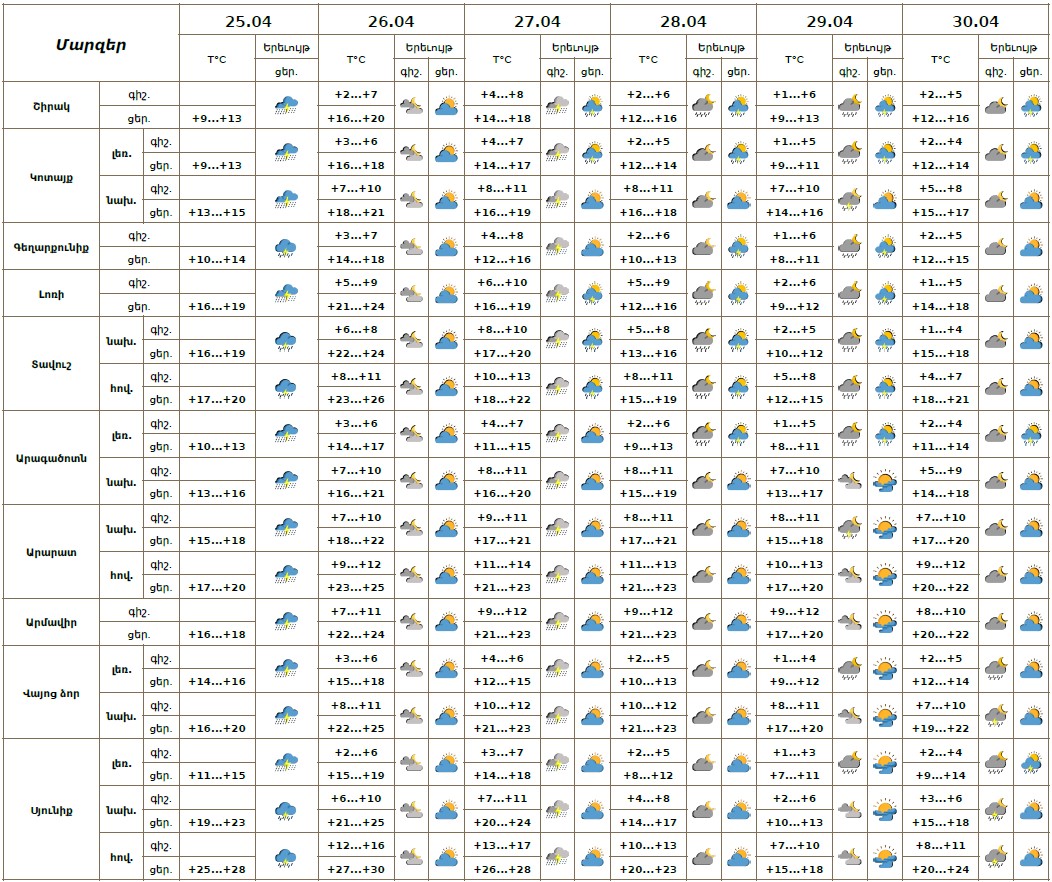Viewport: 1052px width, 882px height.
Task: Click Գեղարքունիք rain icon for 25.04
Action: point(286,247)
